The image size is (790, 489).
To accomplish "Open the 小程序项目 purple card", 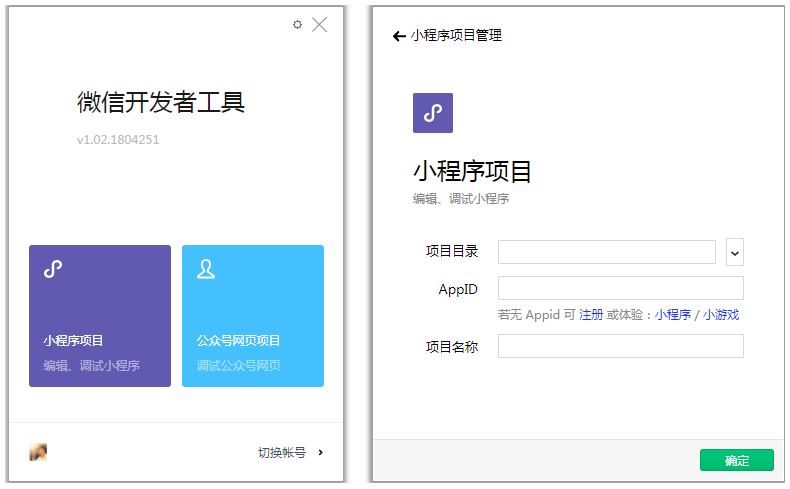I will coord(100,316).
